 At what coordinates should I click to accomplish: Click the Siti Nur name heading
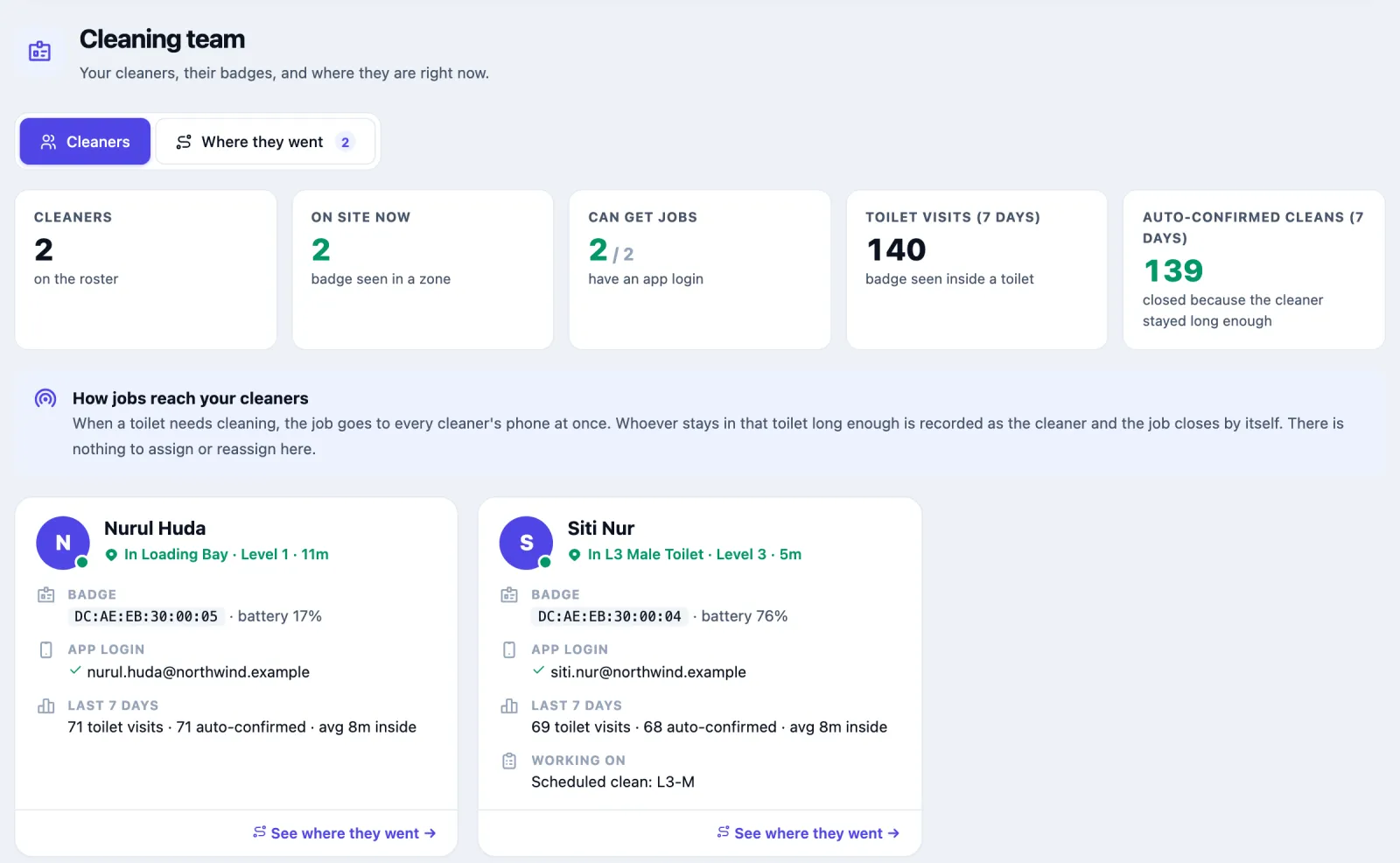point(601,529)
